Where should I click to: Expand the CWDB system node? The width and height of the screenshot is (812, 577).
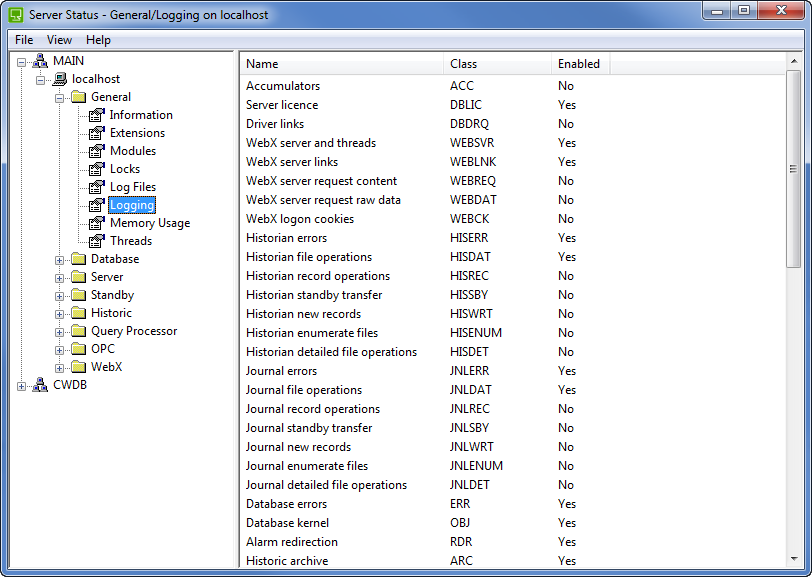[x=22, y=386]
